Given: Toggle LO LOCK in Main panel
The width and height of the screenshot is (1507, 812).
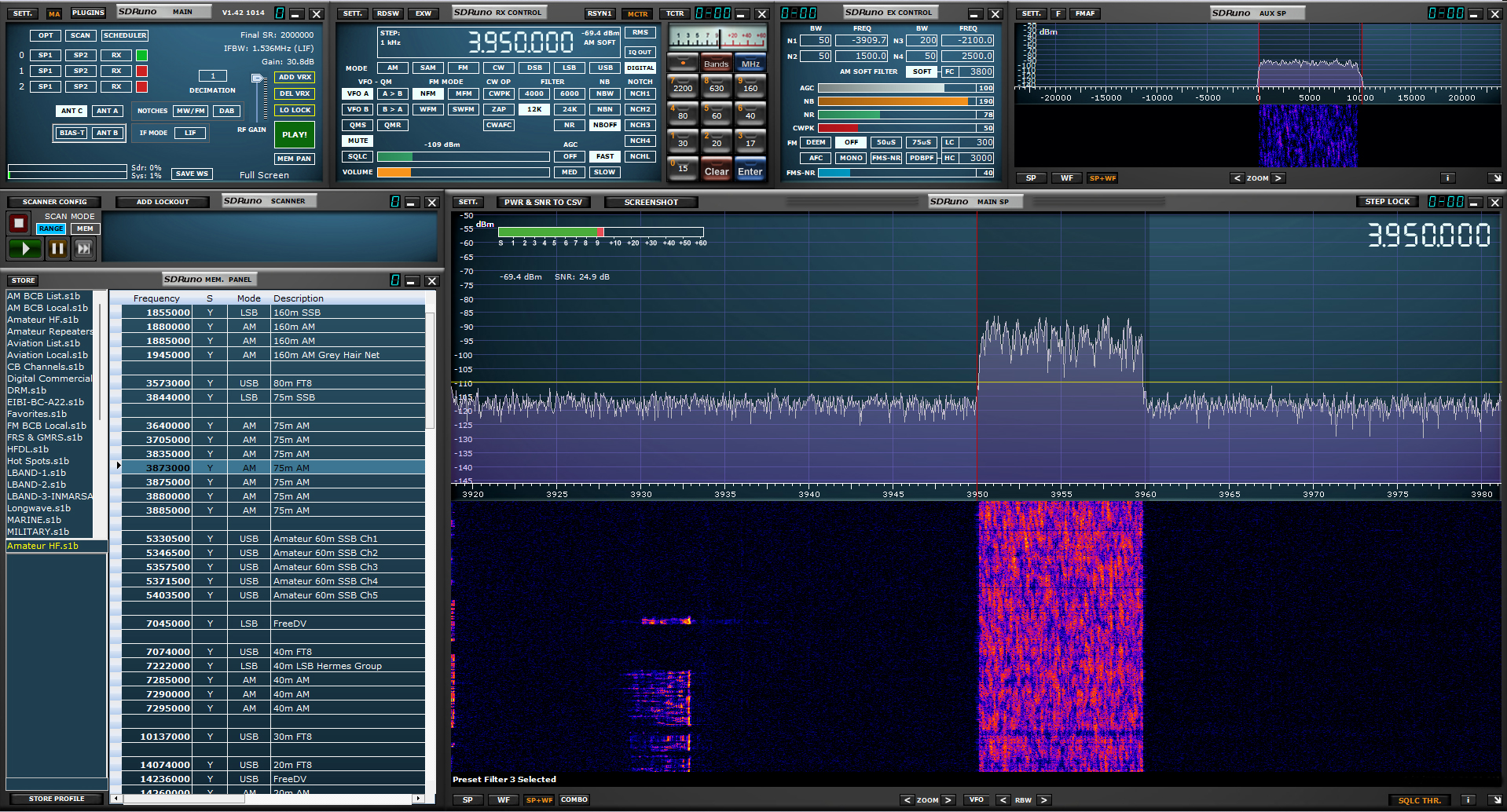Looking at the screenshot, I should [x=295, y=110].
